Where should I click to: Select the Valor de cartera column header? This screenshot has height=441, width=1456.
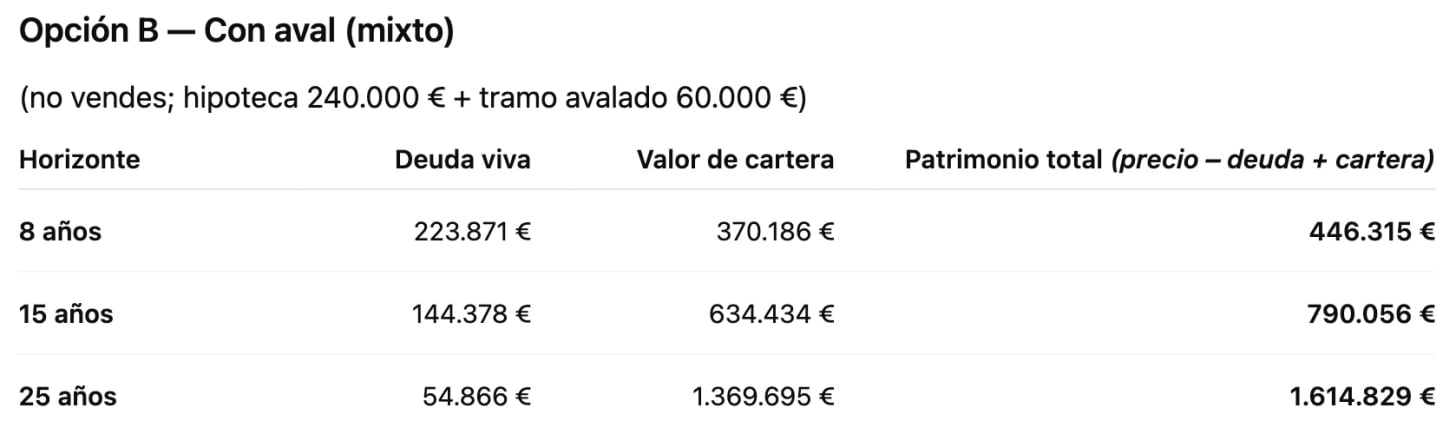point(735,160)
